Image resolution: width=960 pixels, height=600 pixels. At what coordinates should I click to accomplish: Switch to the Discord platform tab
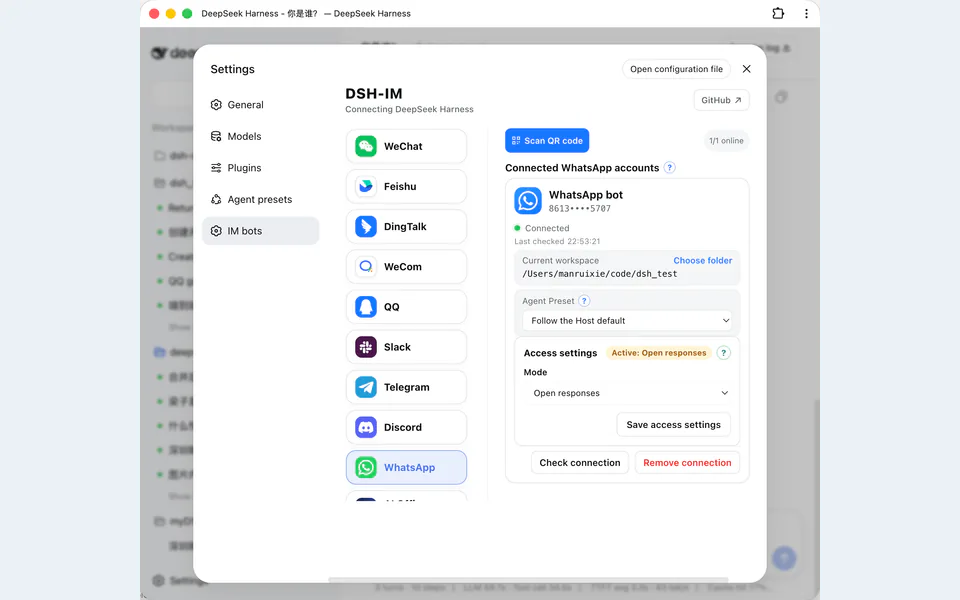click(x=407, y=427)
